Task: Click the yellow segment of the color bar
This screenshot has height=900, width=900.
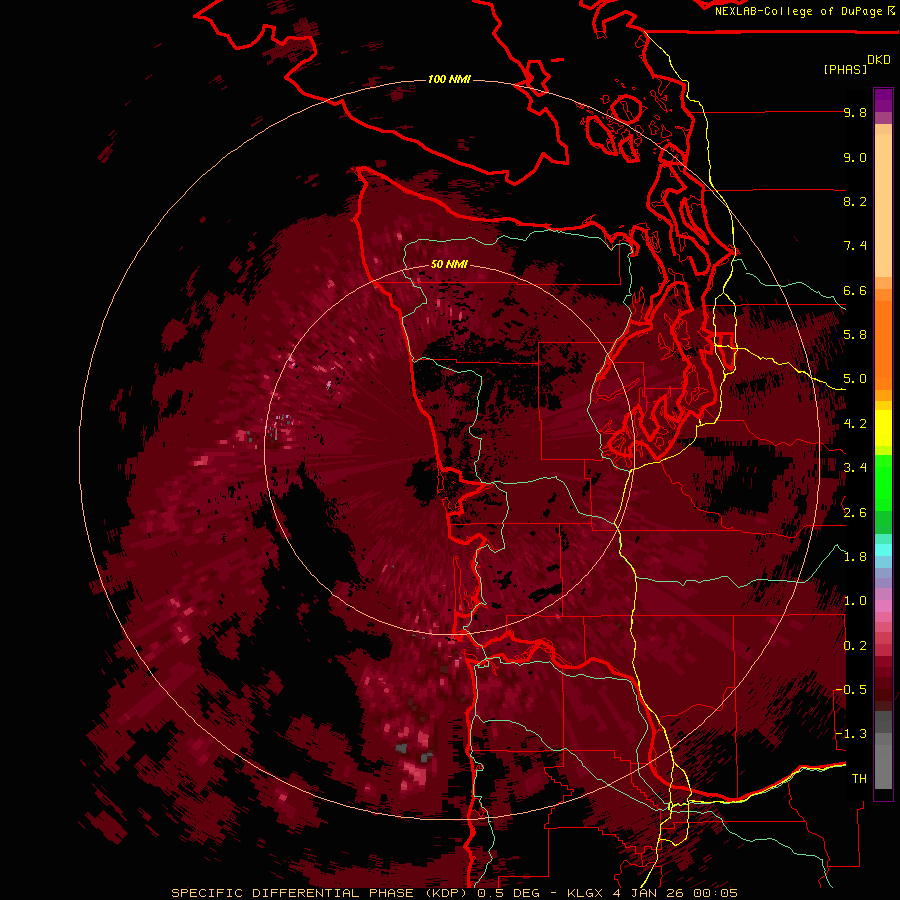Action: point(883,428)
